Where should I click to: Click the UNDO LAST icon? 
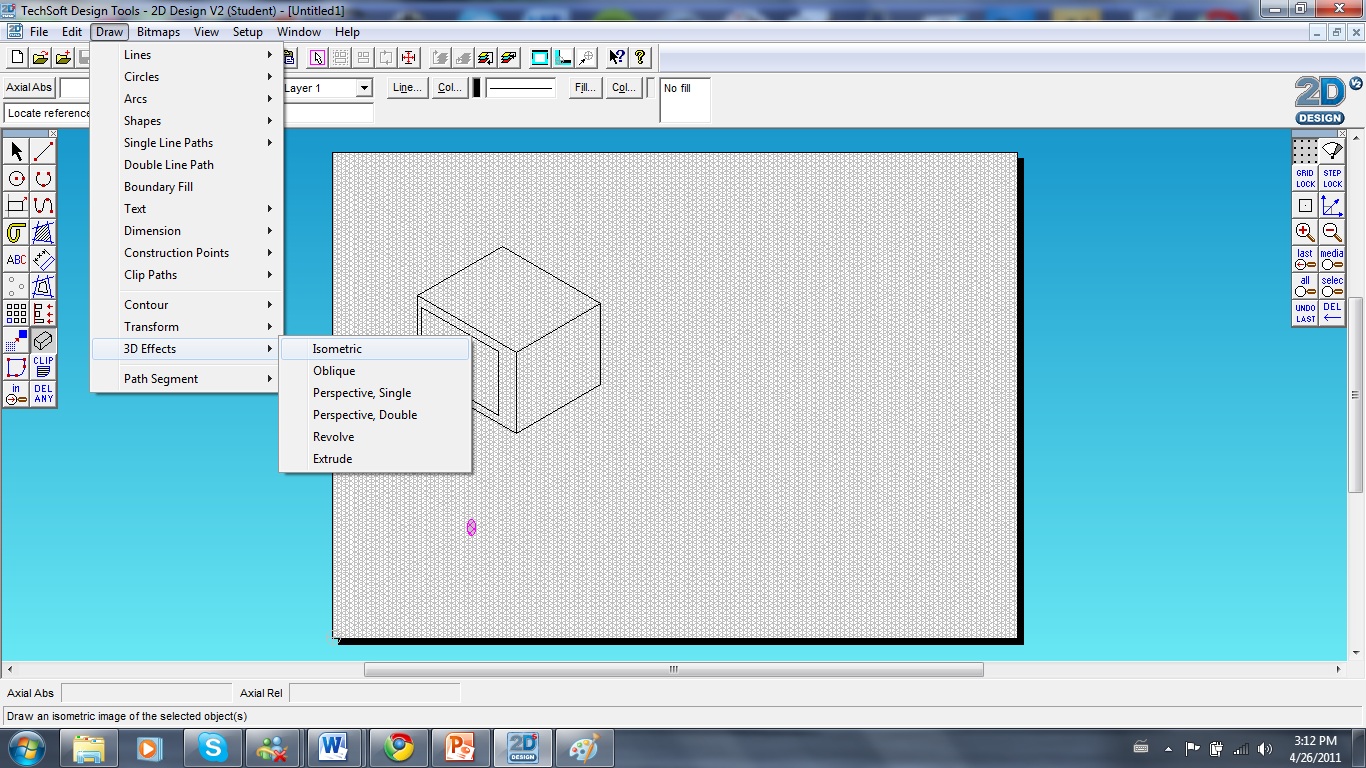pyautogui.click(x=1306, y=314)
